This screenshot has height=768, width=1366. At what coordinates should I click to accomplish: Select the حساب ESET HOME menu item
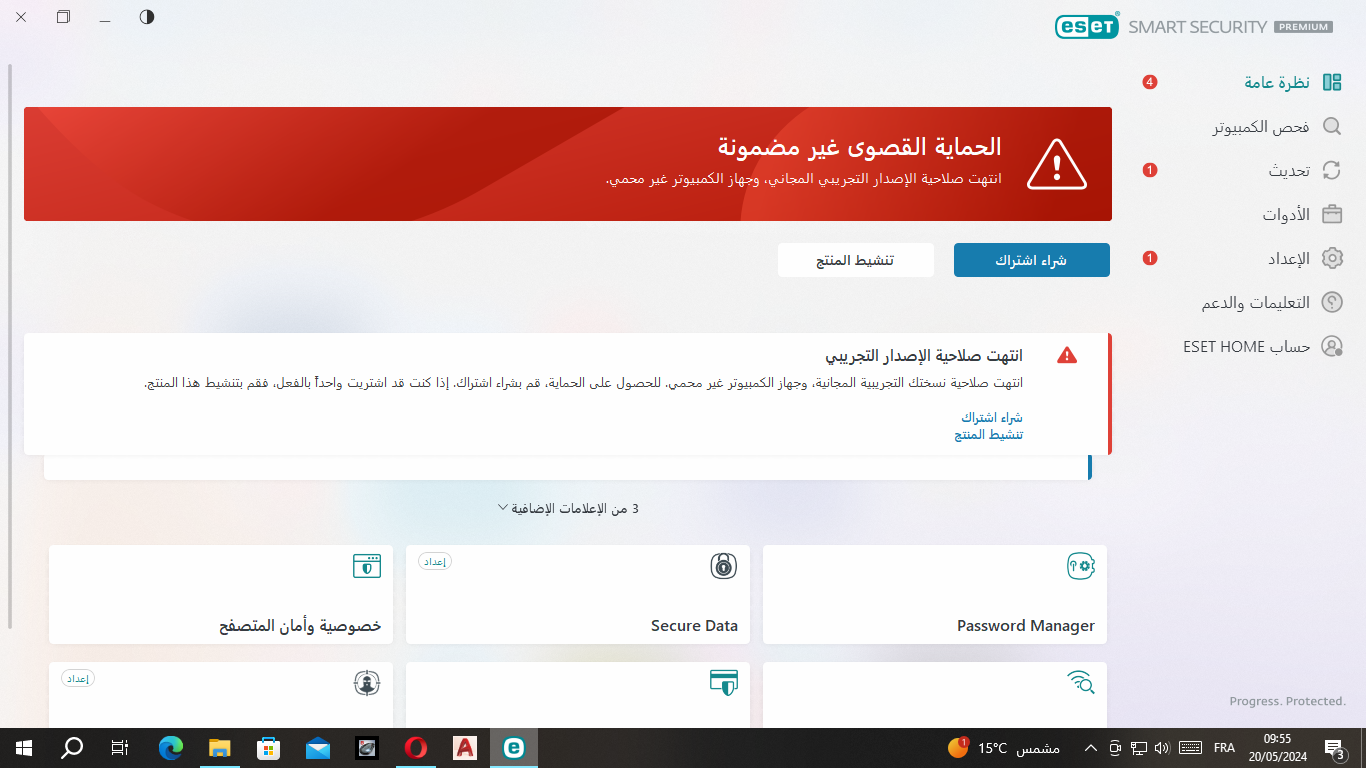pyautogui.click(x=1247, y=347)
